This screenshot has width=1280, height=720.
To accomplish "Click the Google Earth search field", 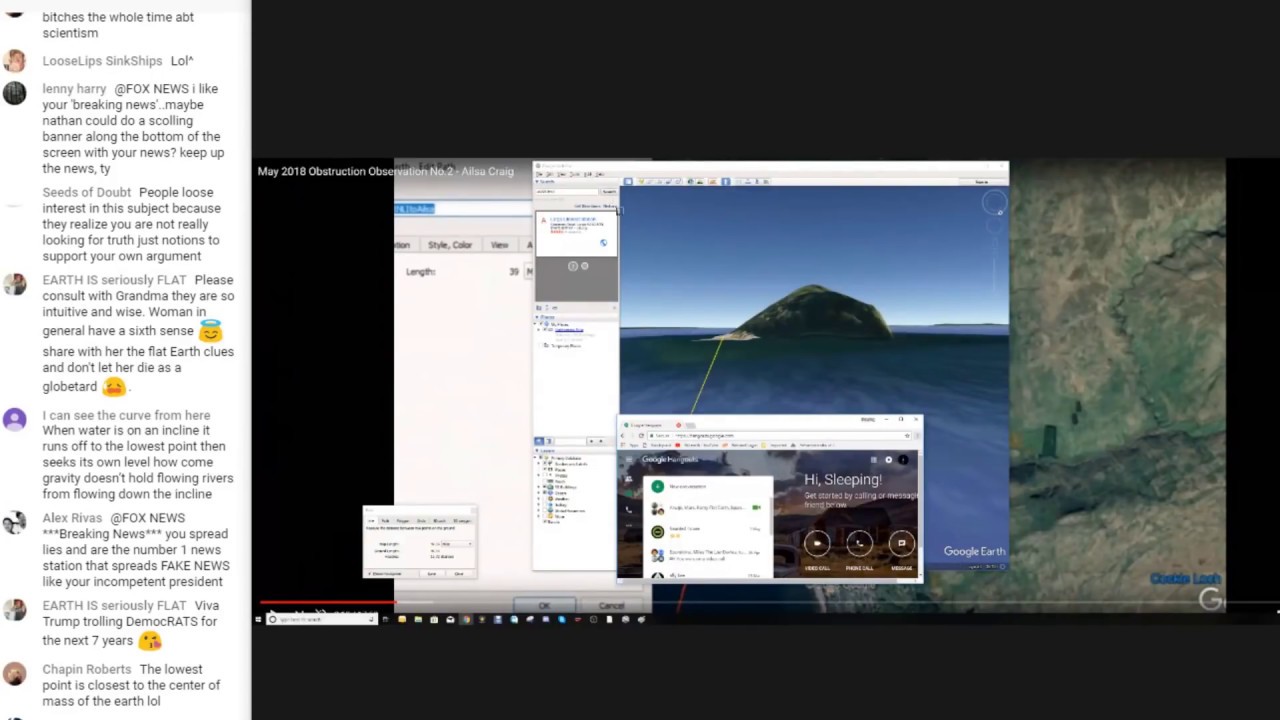I will [567, 191].
